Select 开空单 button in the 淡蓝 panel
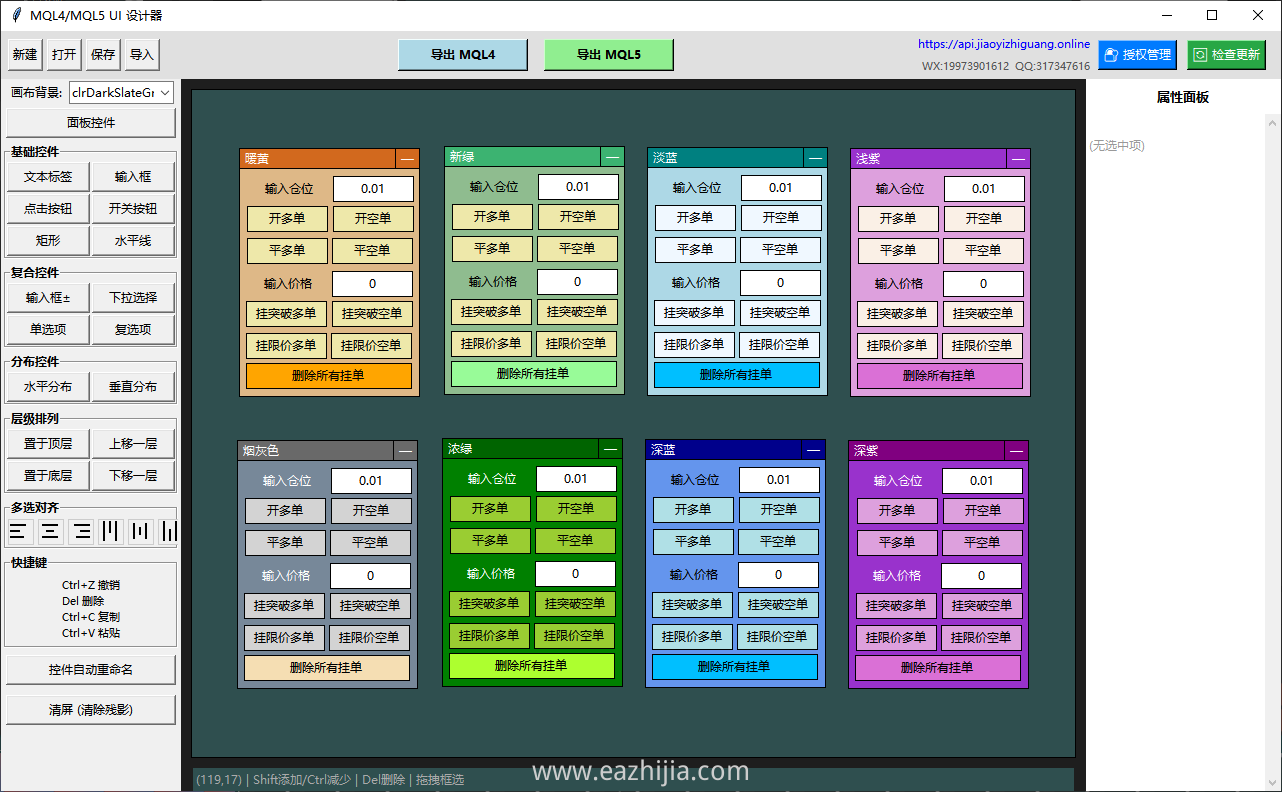This screenshot has width=1282, height=792. point(781,218)
